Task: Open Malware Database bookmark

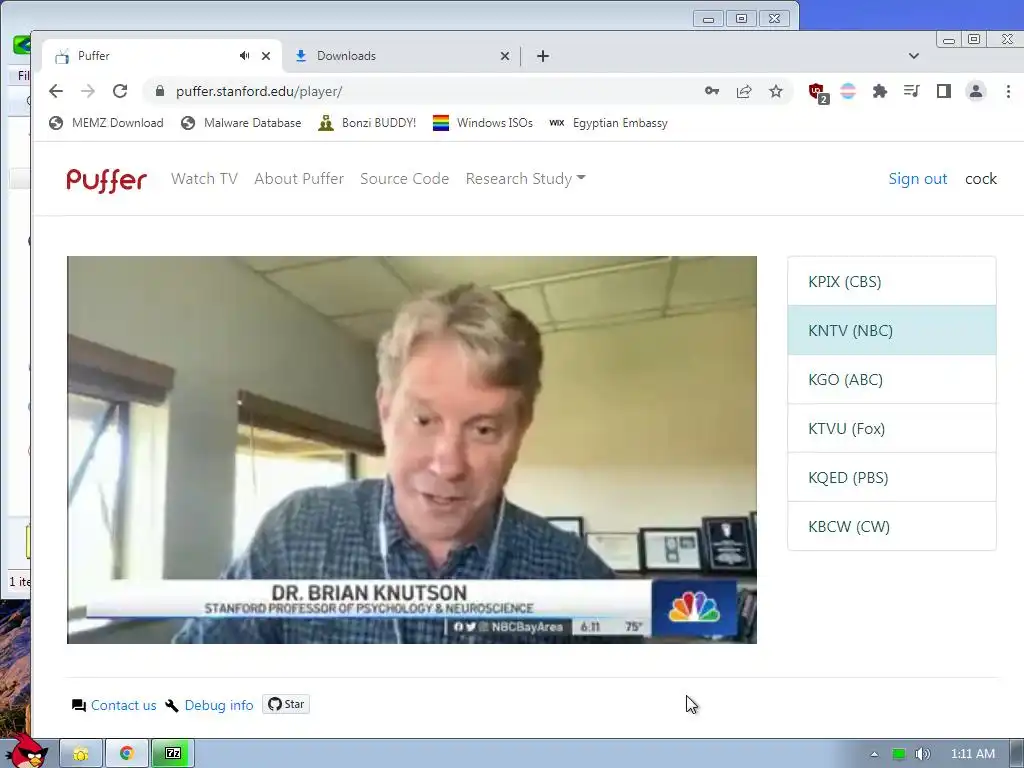Action: click(241, 123)
